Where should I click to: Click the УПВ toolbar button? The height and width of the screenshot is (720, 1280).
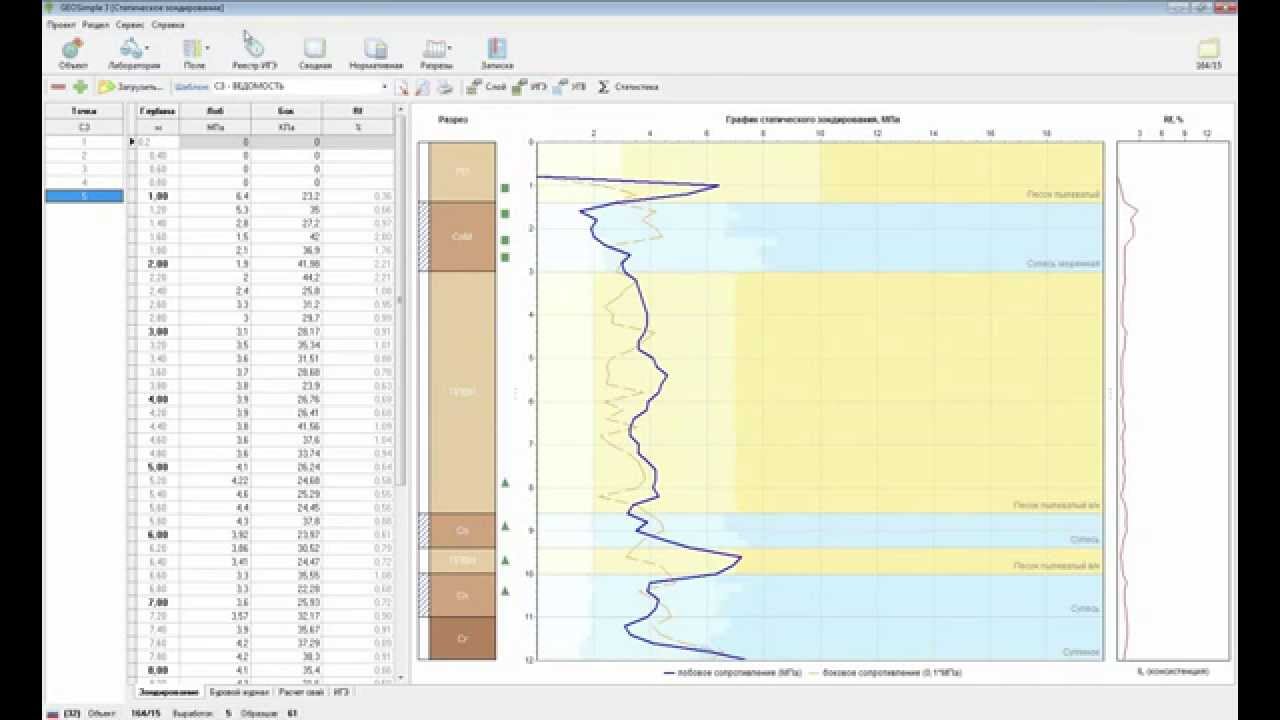coord(570,87)
